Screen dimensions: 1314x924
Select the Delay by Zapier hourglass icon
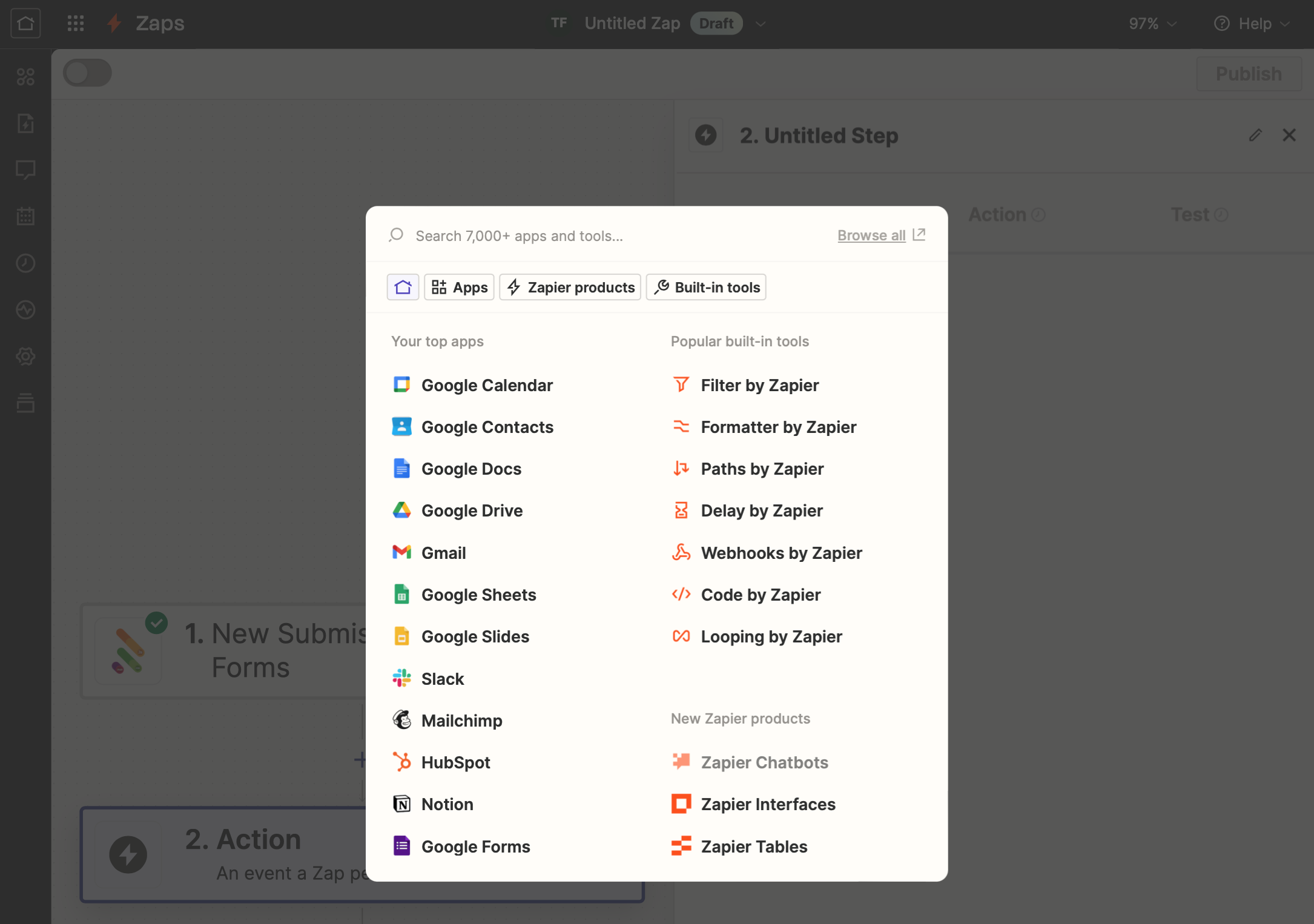681,510
